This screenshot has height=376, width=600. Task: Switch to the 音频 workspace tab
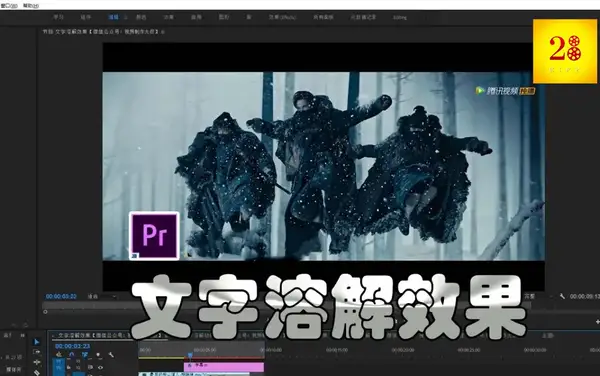click(x=196, y=17)
